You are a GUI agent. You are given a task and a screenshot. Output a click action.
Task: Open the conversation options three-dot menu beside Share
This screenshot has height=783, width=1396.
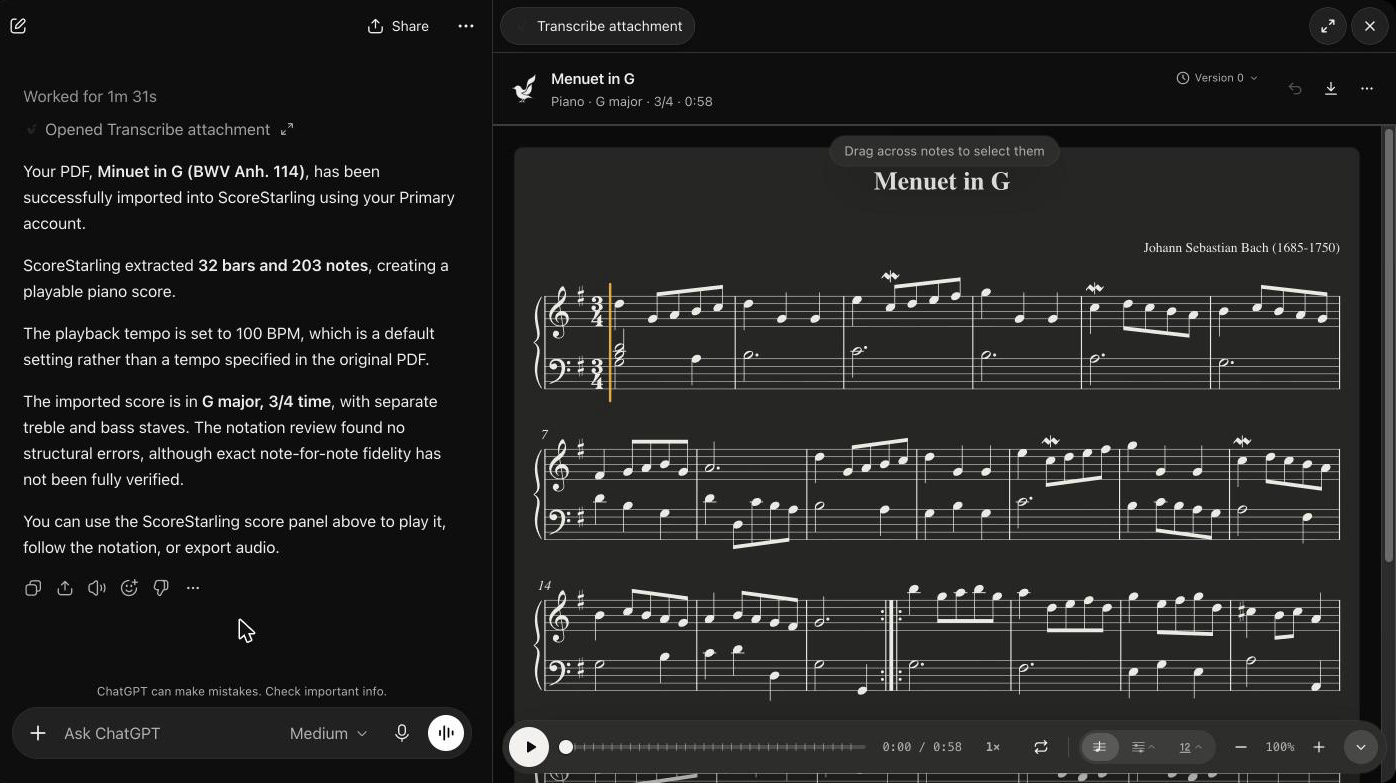466,26
